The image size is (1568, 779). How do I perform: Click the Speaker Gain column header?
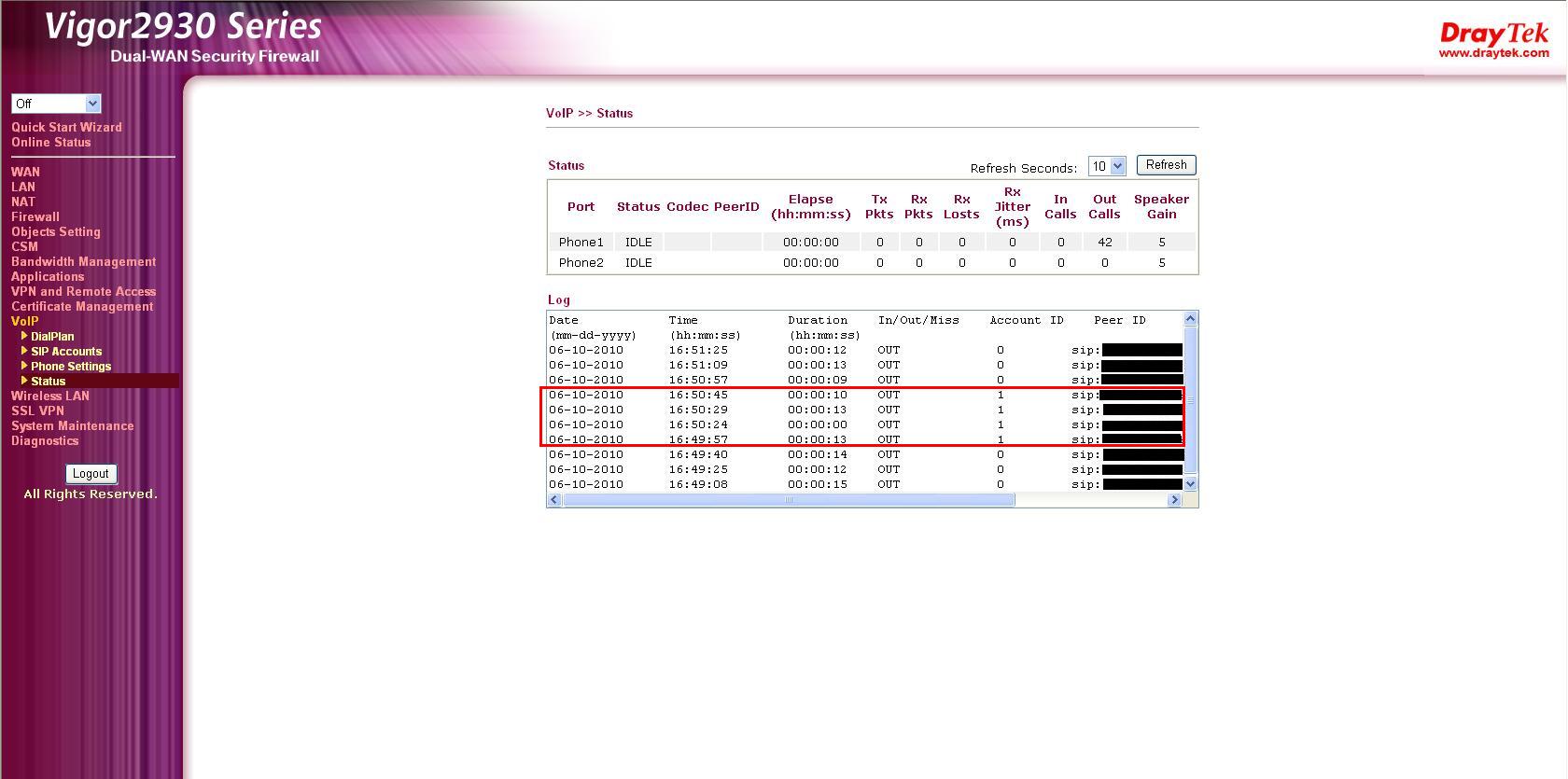[x=1161, y=206]
